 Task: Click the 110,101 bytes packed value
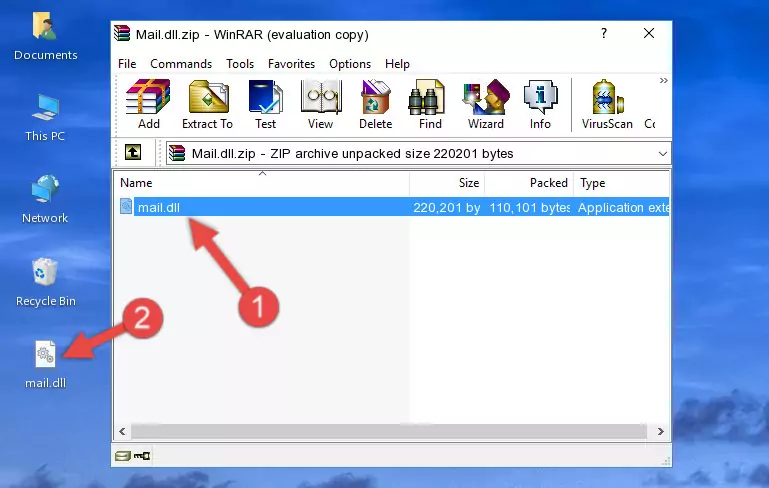pos(530,207)
